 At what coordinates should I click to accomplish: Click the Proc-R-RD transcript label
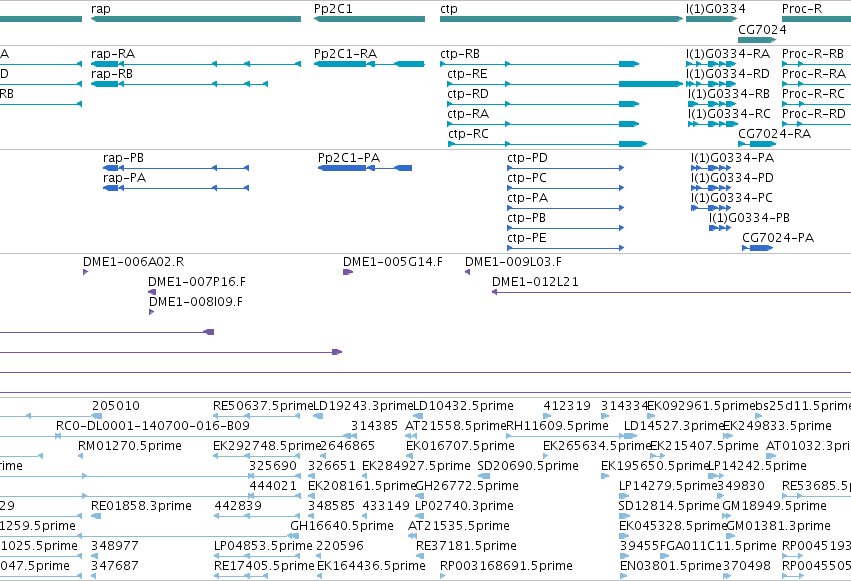click(x=814, y=114)
